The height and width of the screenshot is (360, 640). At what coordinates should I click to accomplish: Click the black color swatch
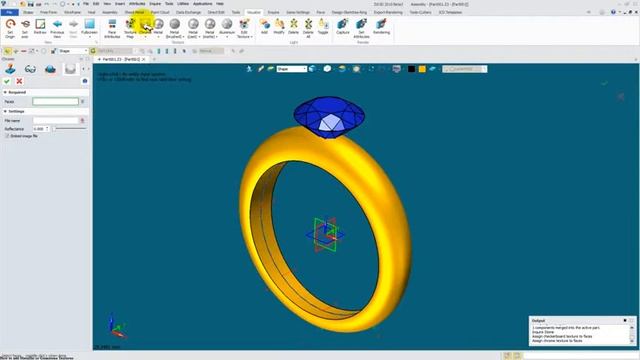point(411,69)
